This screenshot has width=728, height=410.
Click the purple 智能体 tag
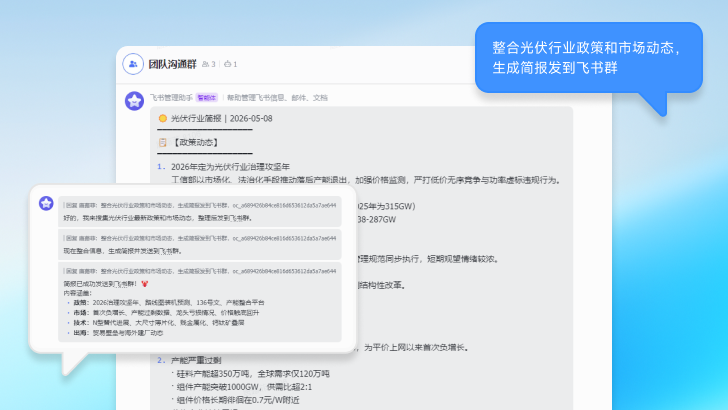point(207,98)
